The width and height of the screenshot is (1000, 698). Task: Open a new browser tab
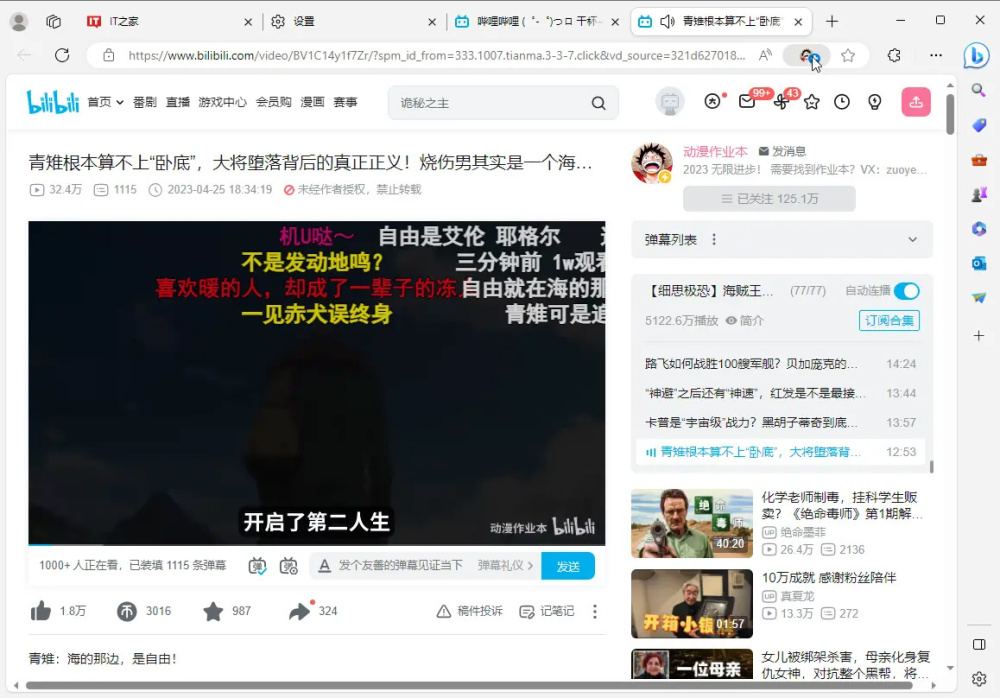832,22
